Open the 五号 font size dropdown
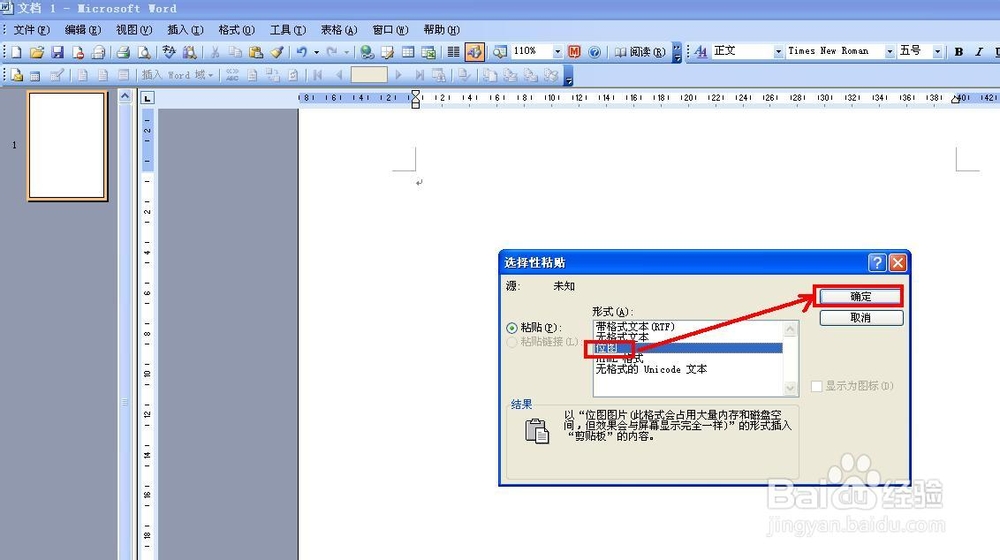 click(938, 52)
